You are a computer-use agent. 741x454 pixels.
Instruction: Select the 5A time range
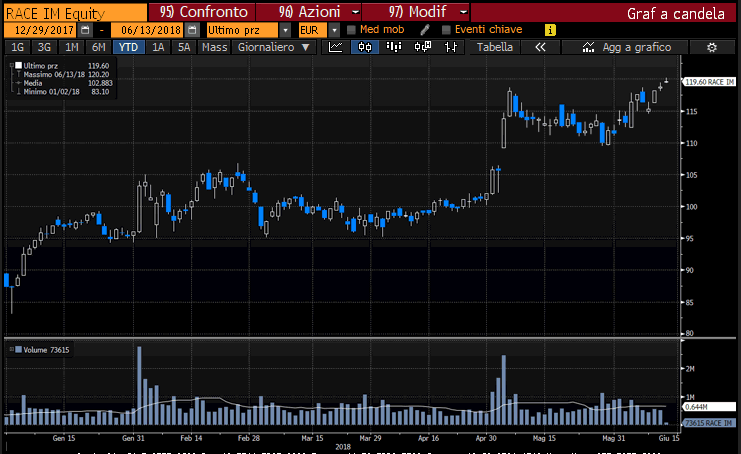point(184,47)
